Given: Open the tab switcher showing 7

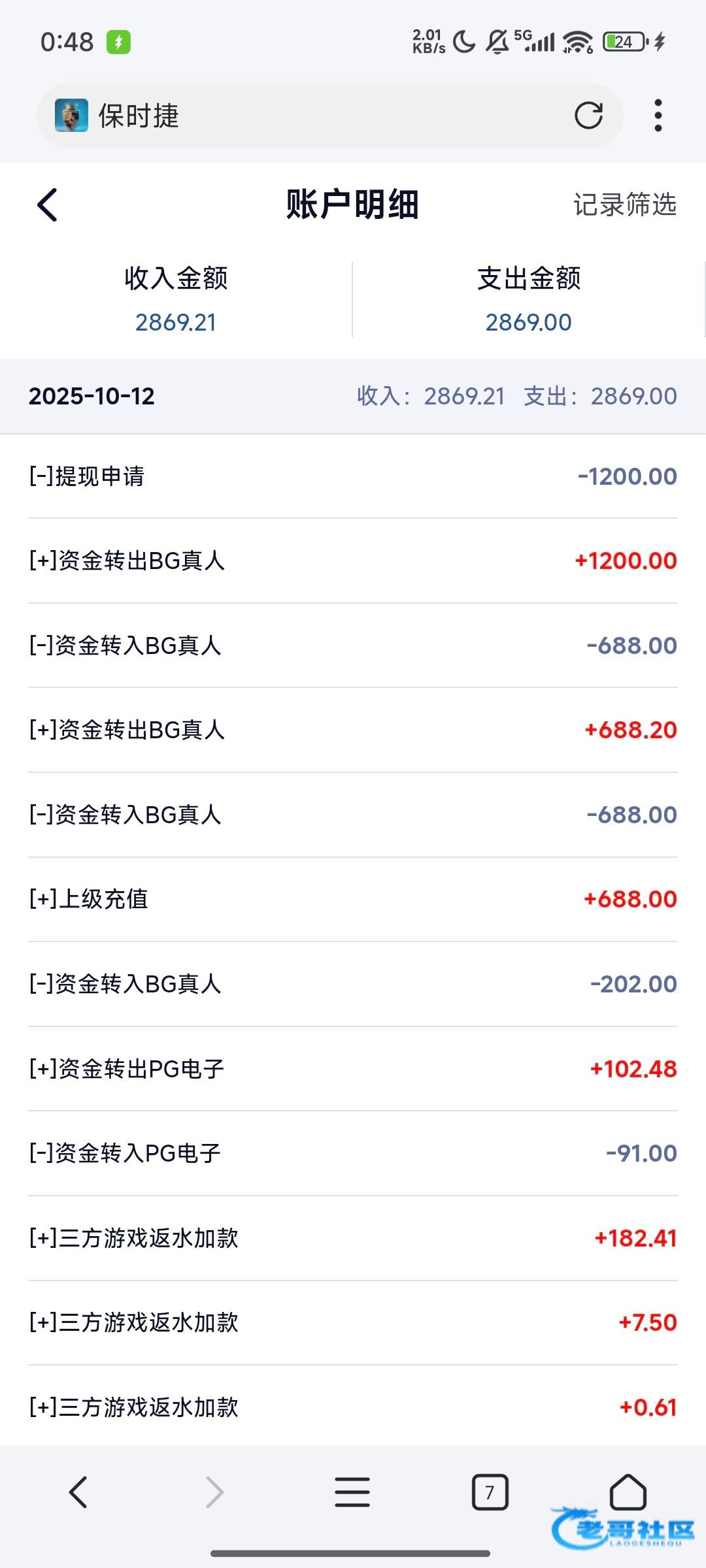Looking at the screenshot, I should pos(490,1492).
